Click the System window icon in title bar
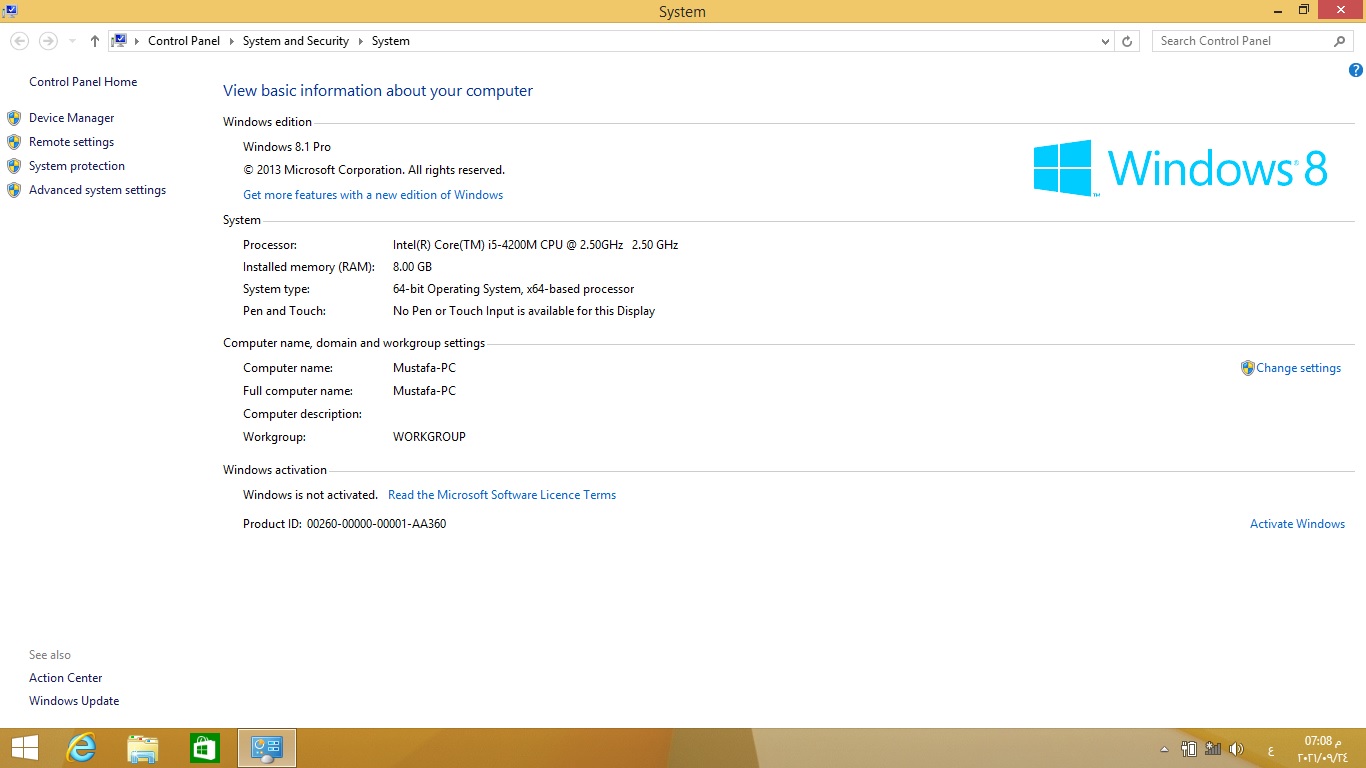Image resolution: width=1366 pixels, height=768 pixels. click(x=10, y=11)
